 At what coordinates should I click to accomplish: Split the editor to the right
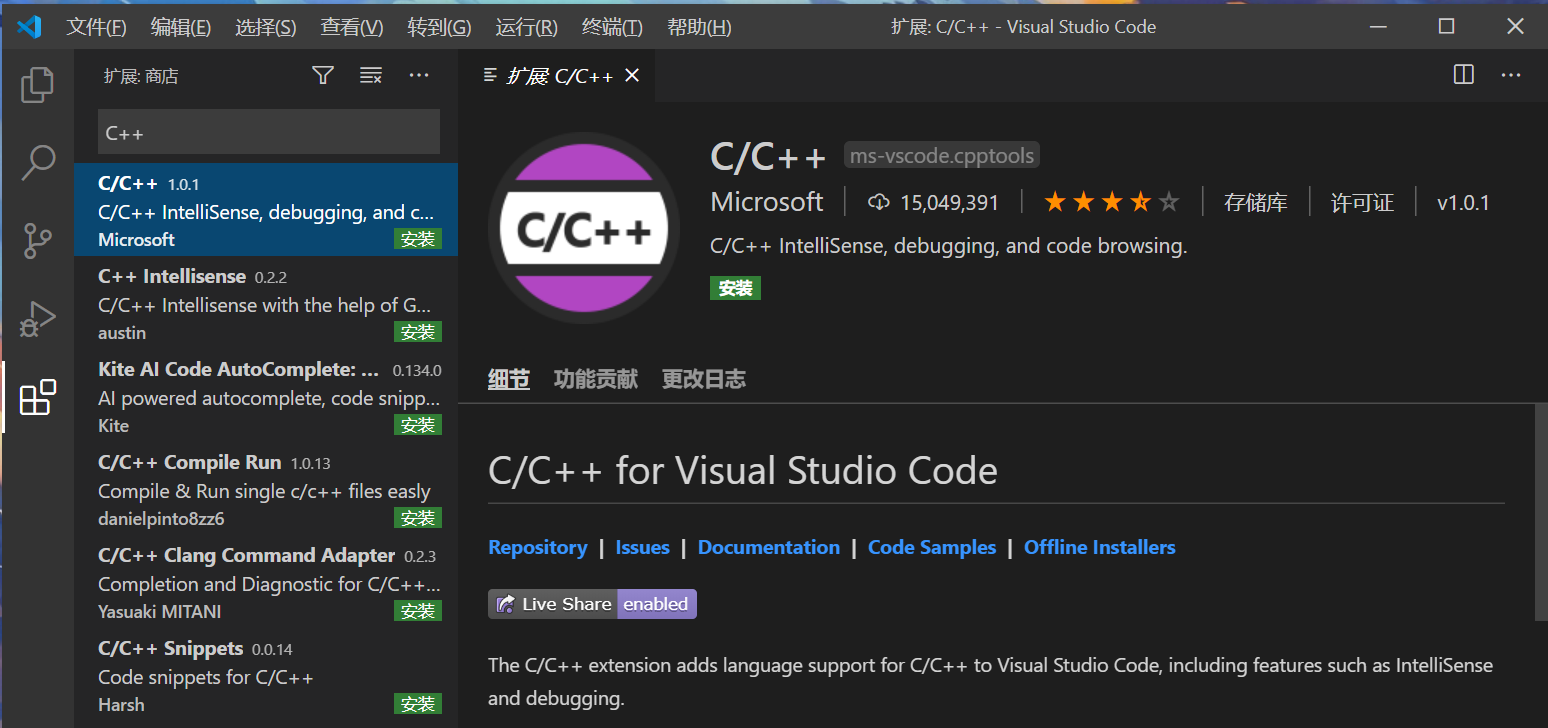click(x=1463, y=75)
